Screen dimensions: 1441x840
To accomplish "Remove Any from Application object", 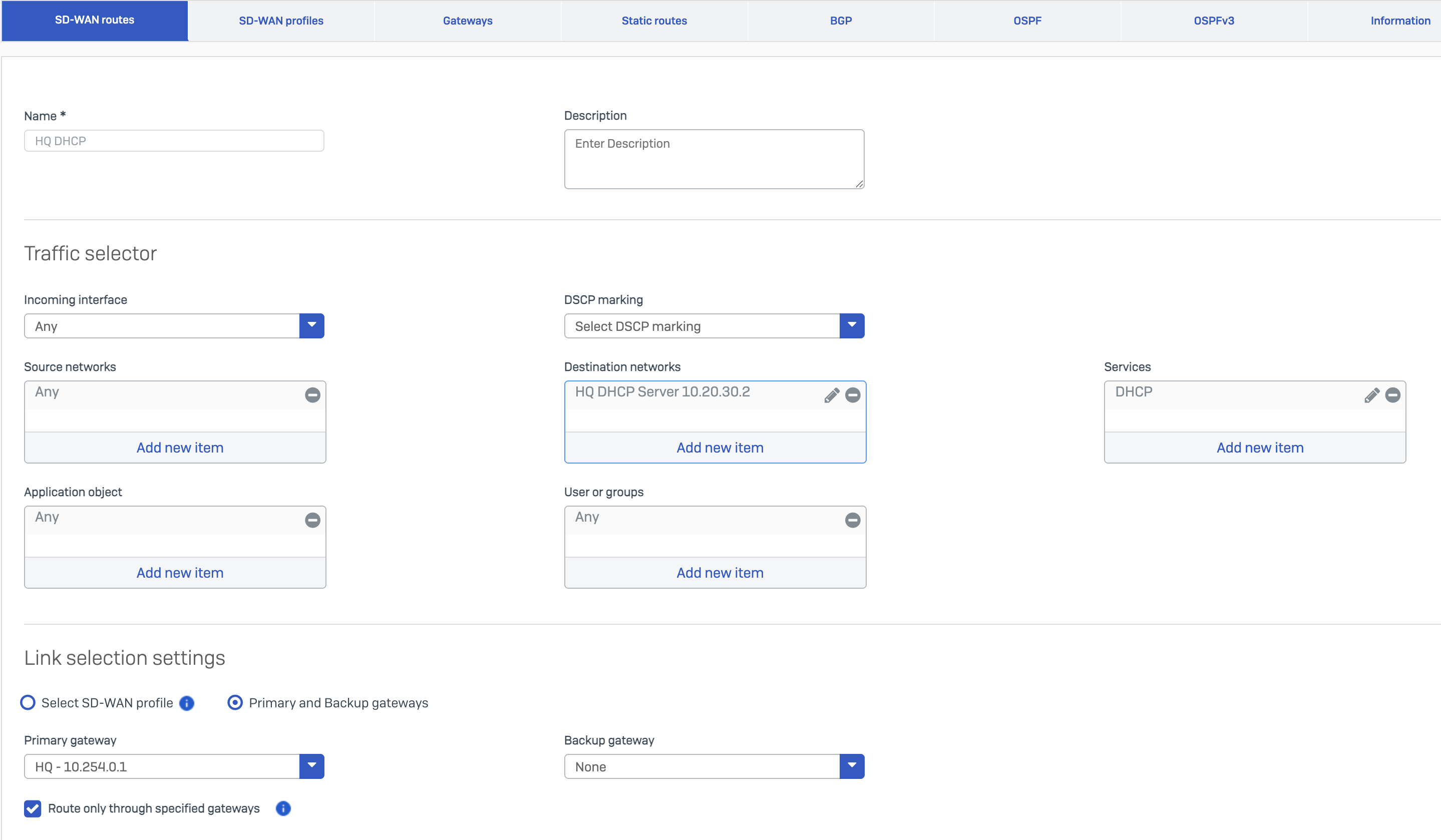I will click(312, 520).
